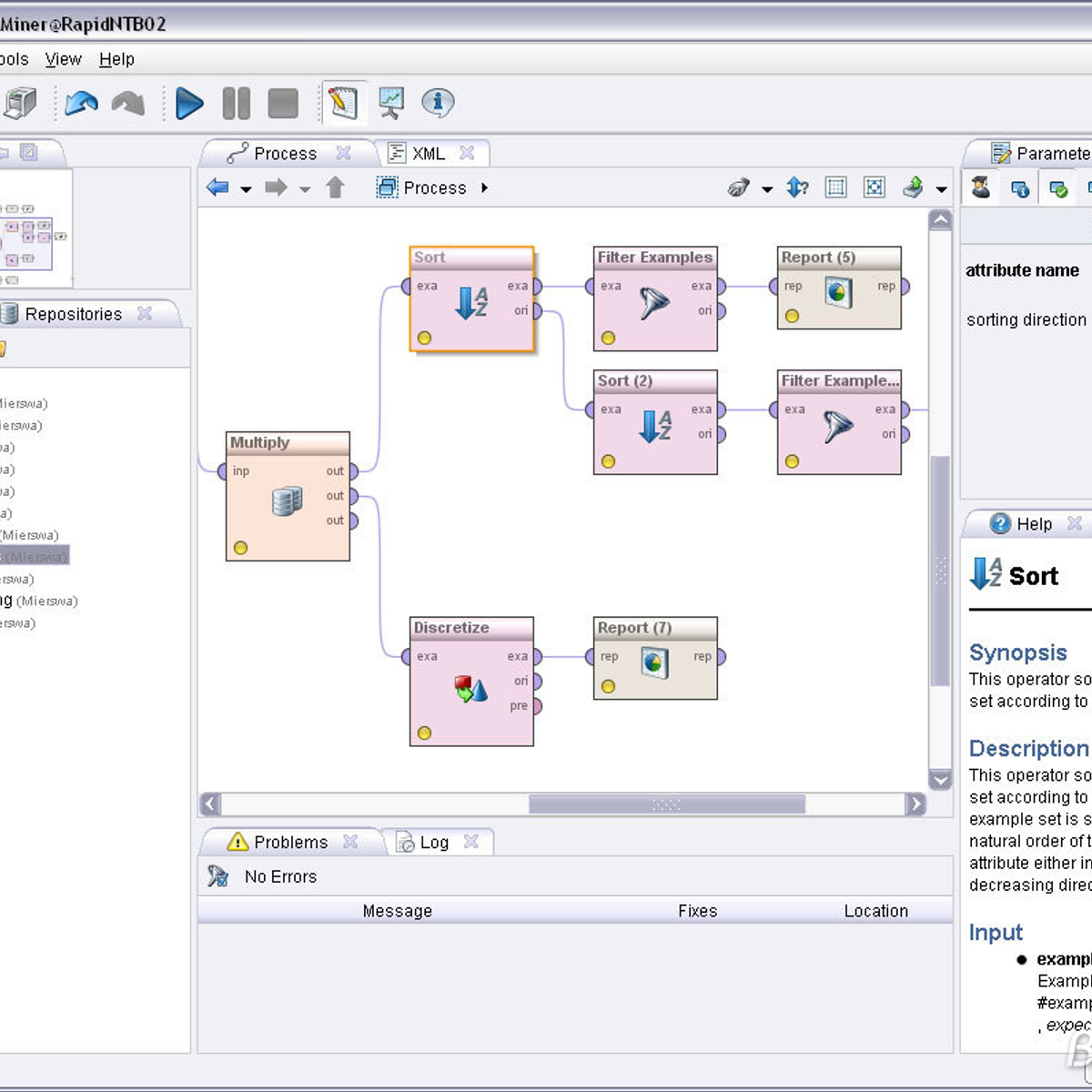Open the back history dropdown arrow

(246, 189)
